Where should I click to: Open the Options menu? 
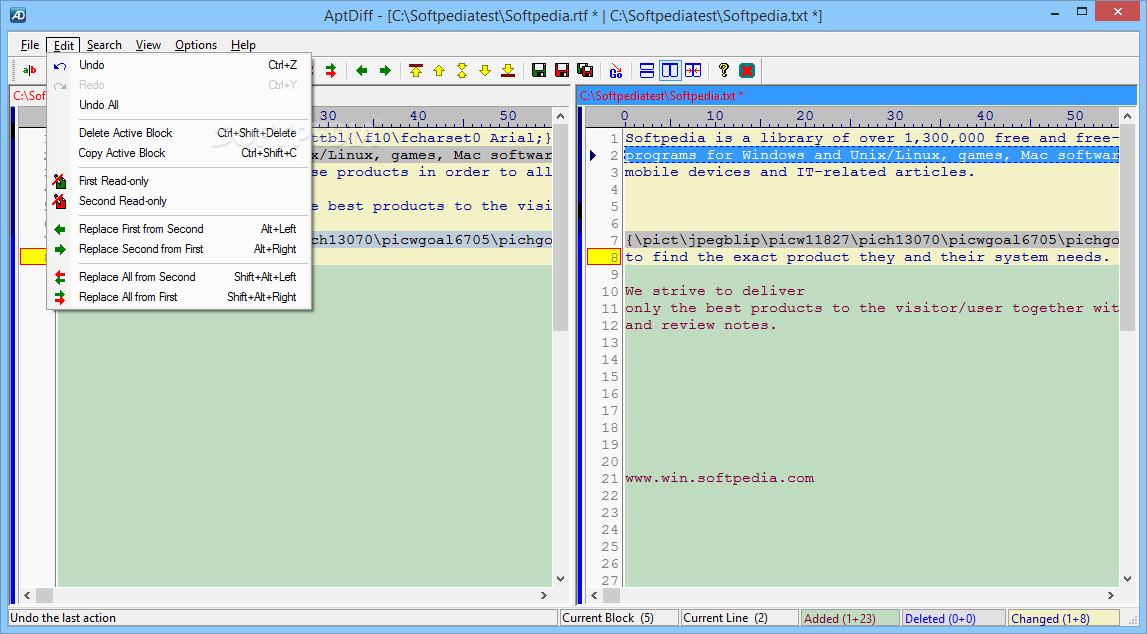click(195, 45)
